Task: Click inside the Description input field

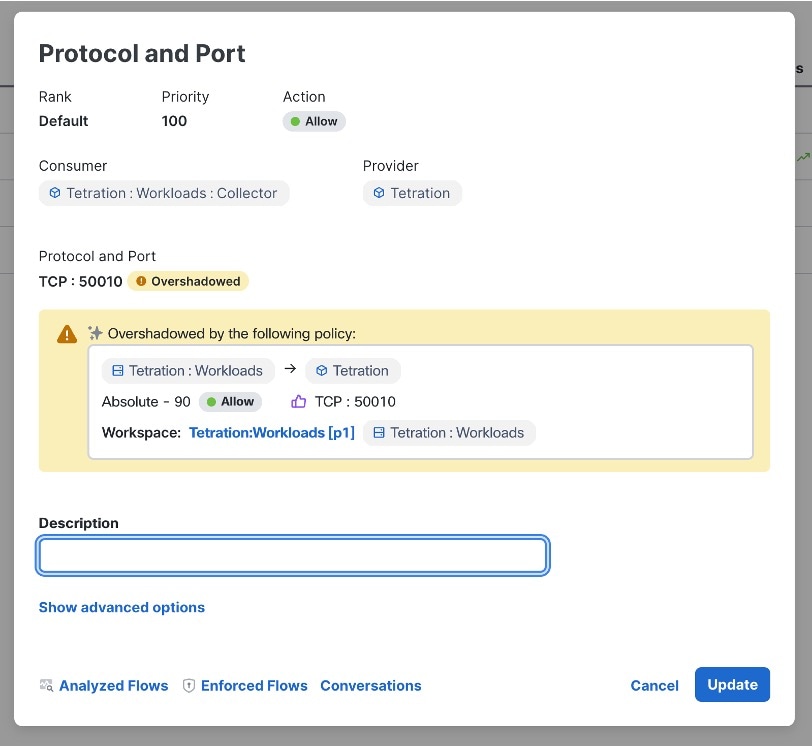Action: [x=292, y=555]
